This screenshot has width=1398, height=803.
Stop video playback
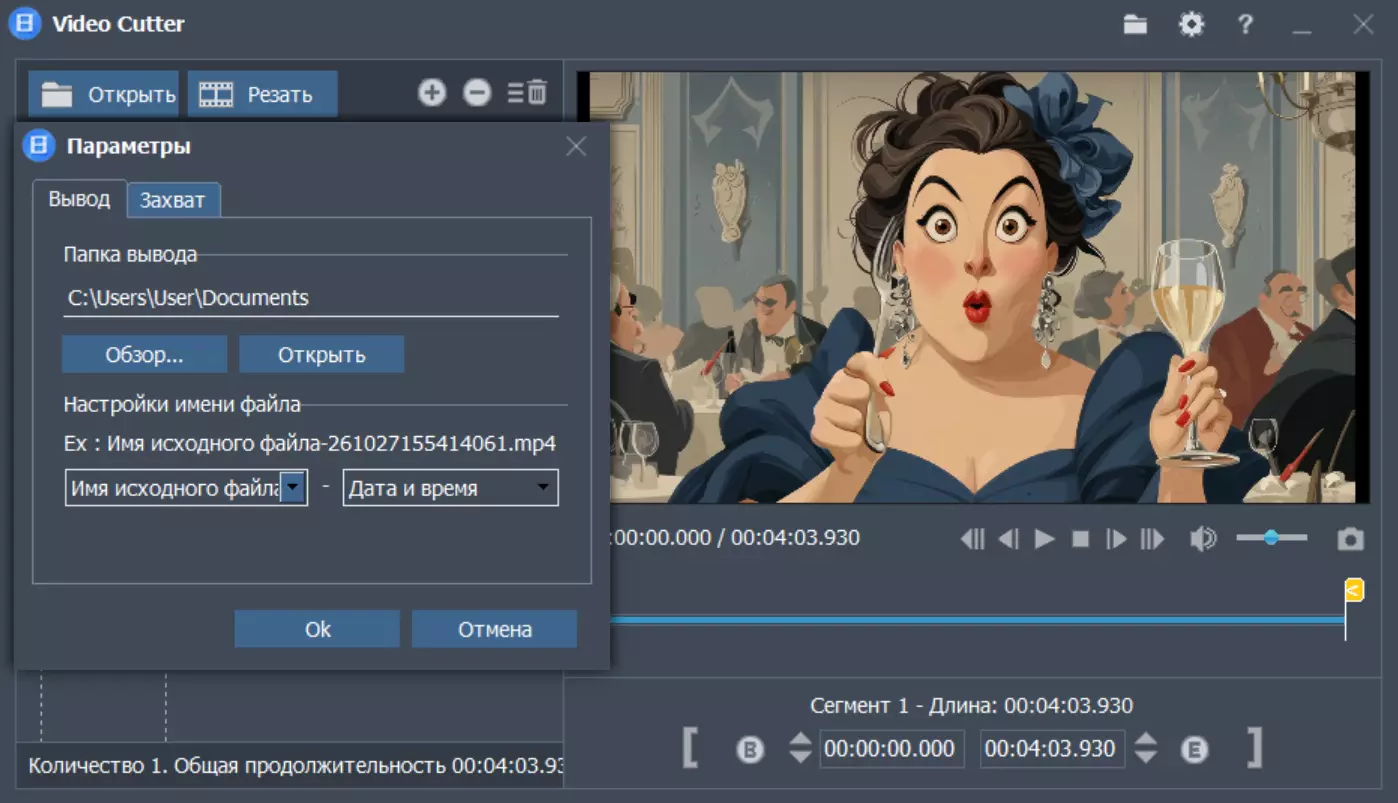point(1080,539)
